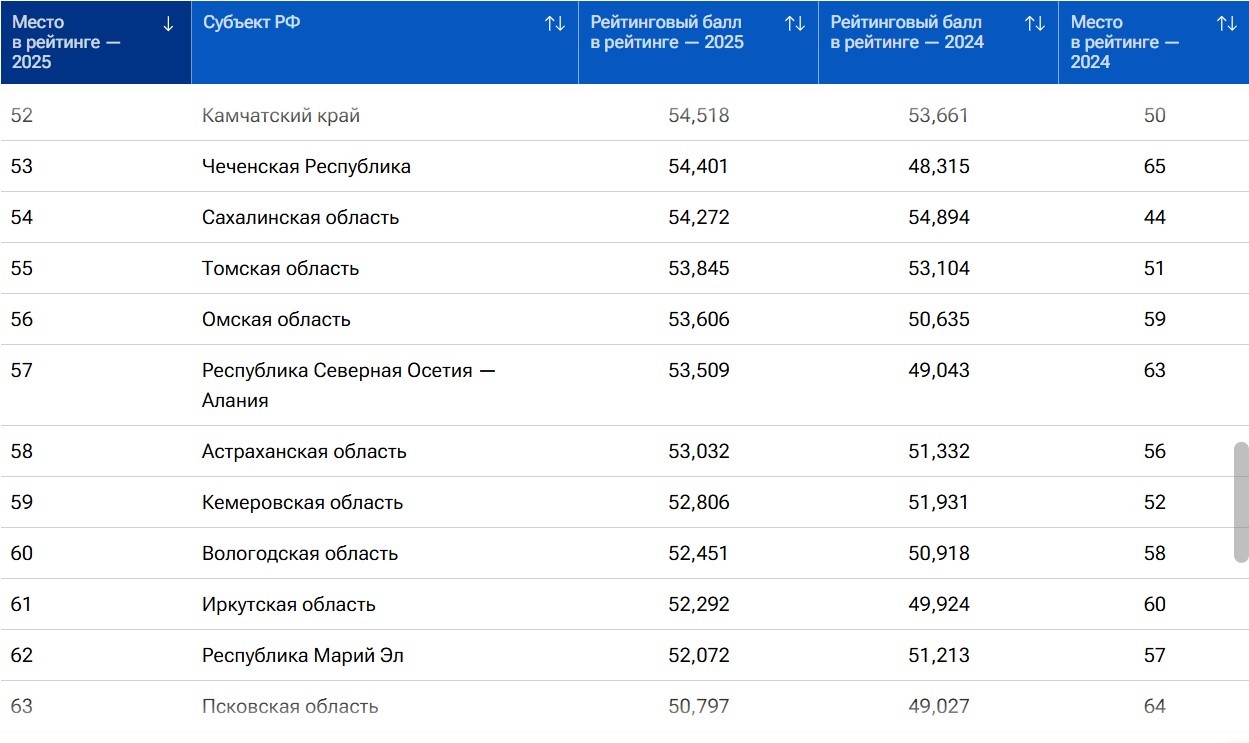Click the sort arrow in 'Место в рейтинге — 2025' header
This screenshot has width=1249, height=743.
point(168,24)
